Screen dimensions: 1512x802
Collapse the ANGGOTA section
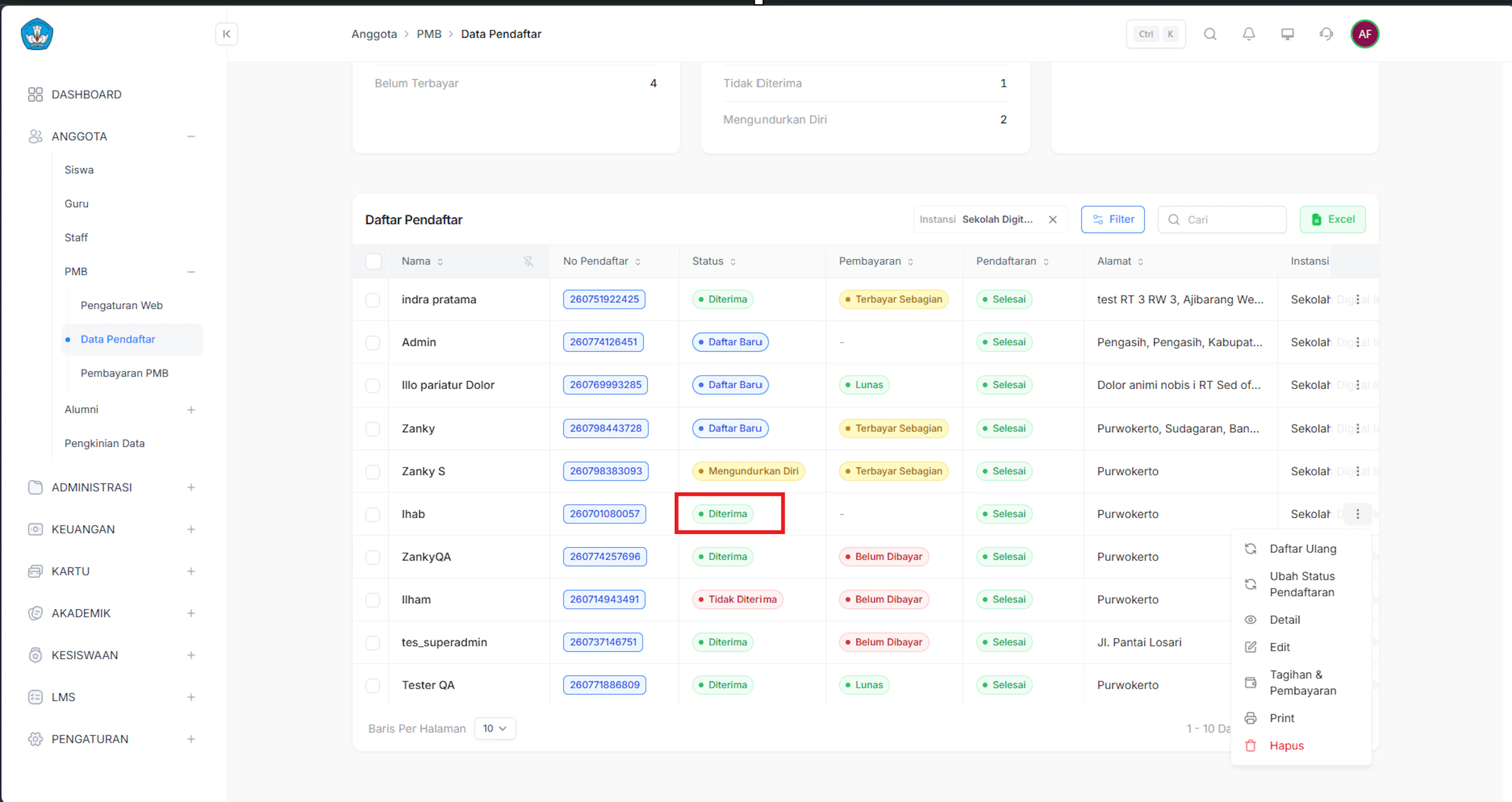pos(191,136)
